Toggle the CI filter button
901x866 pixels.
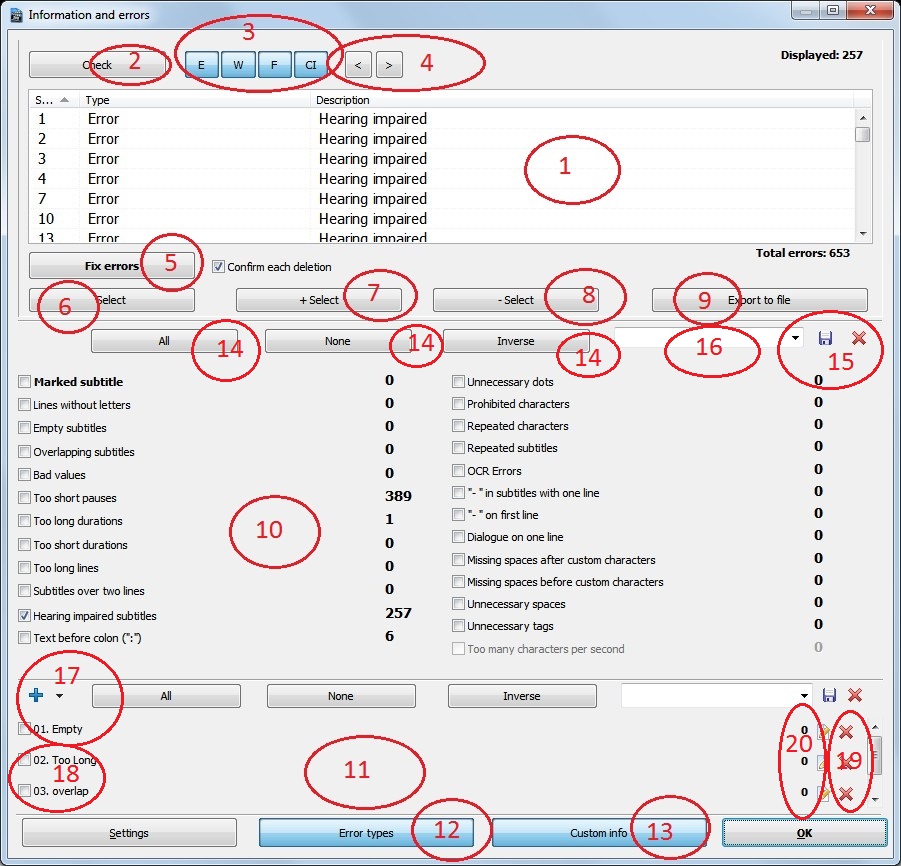pos(311,64)
